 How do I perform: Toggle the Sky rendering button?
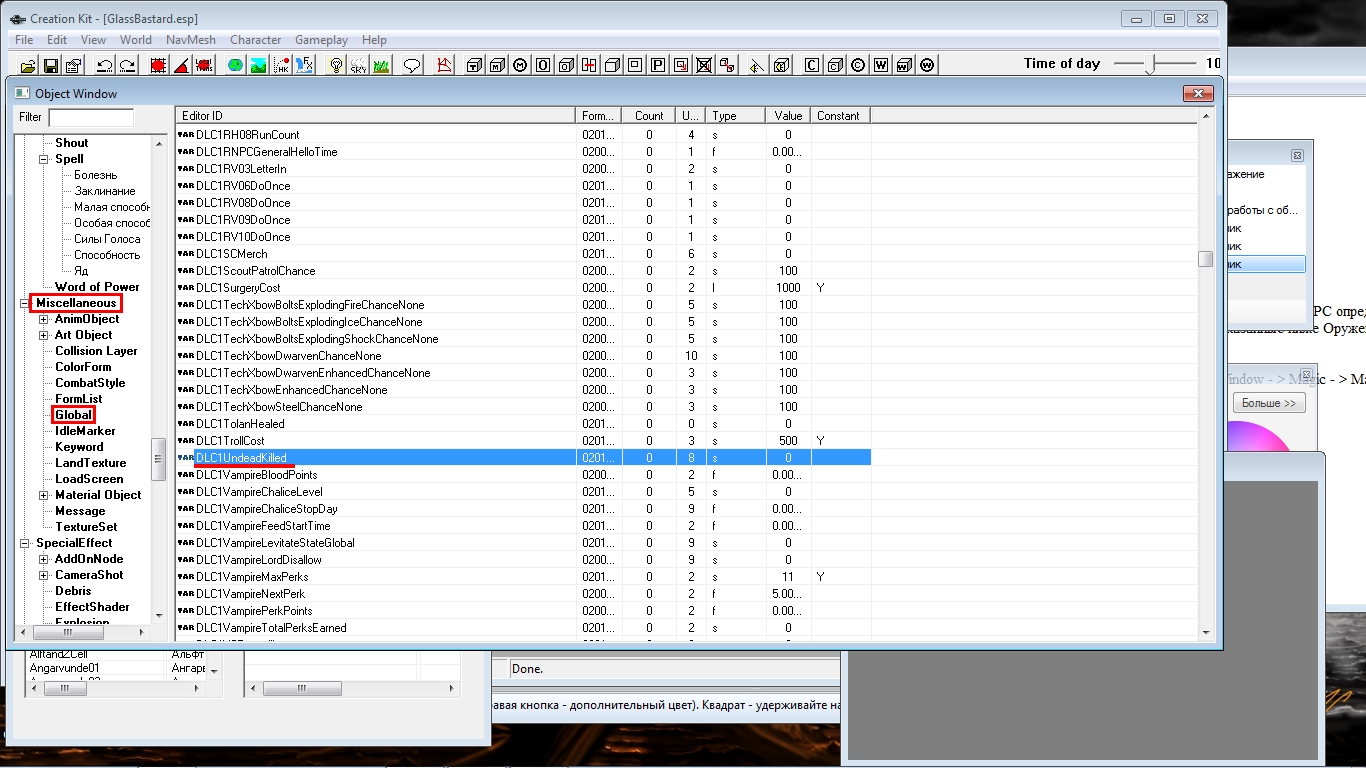(359, 66)
